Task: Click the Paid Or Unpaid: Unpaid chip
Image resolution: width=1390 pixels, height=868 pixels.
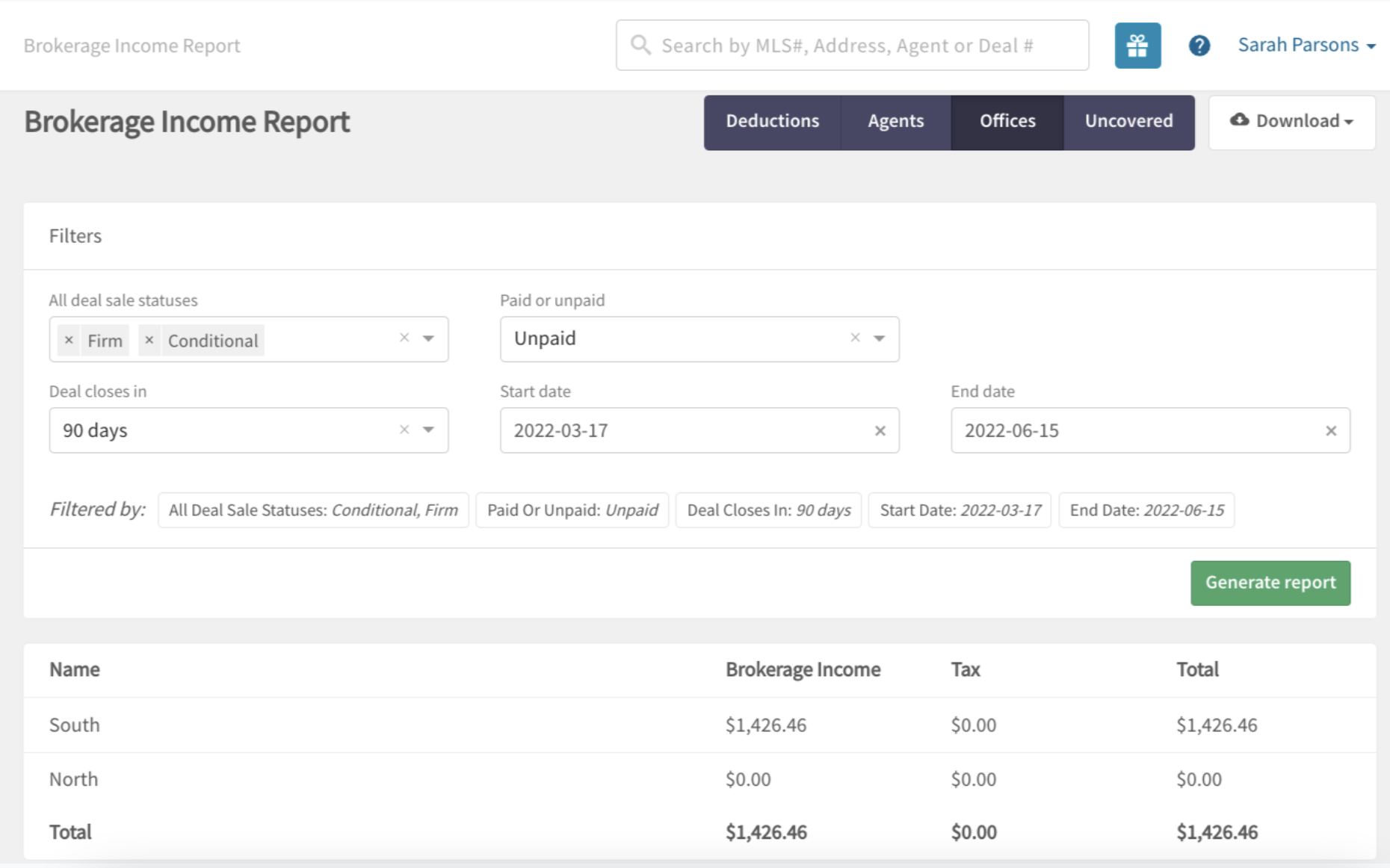Action: click(572, 510)
